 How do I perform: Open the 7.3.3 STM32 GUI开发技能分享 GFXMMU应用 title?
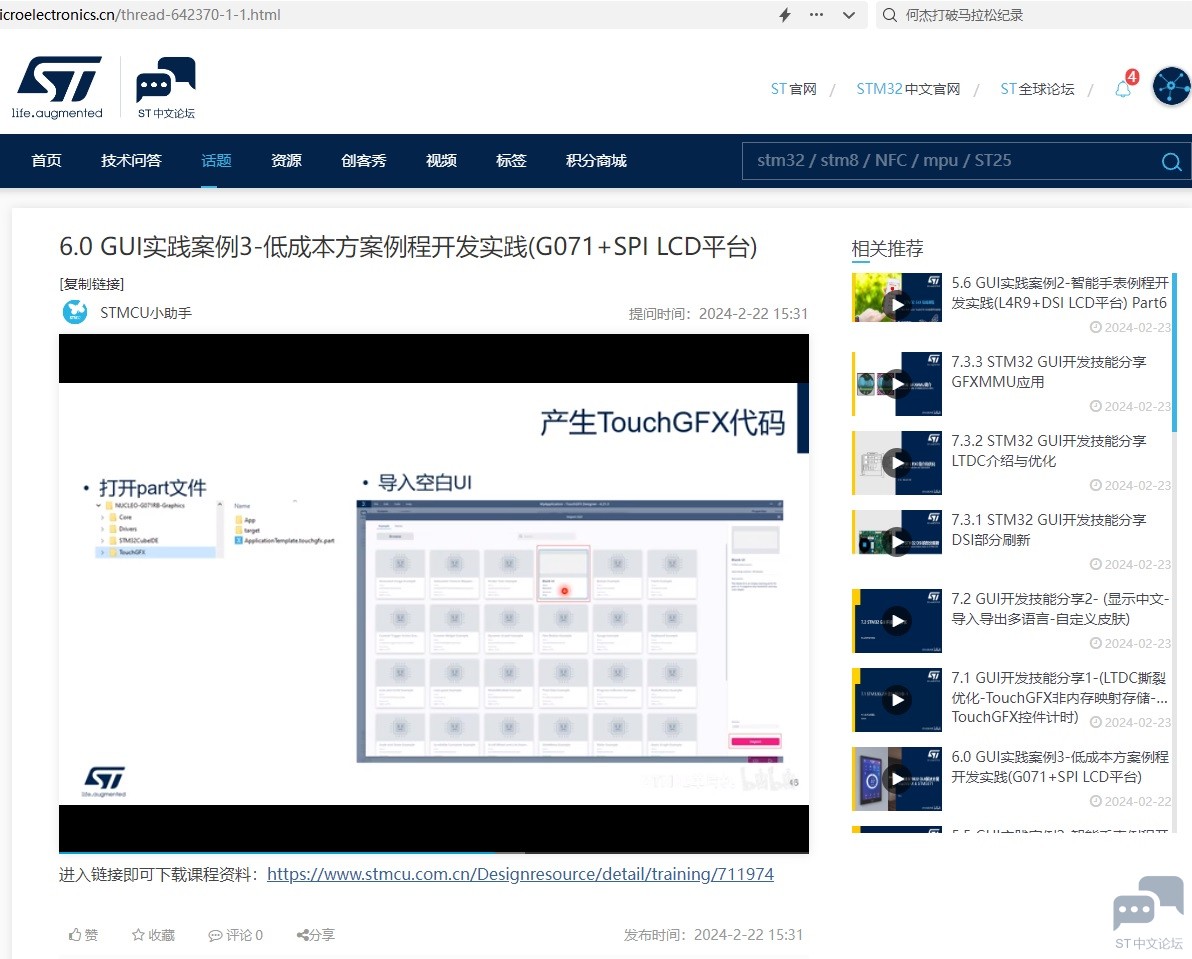click(1049, 372)
